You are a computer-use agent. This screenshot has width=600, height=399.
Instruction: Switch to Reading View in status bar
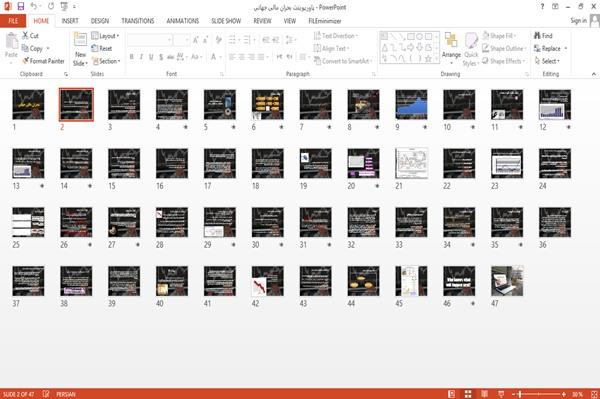(x=484, y=394)
